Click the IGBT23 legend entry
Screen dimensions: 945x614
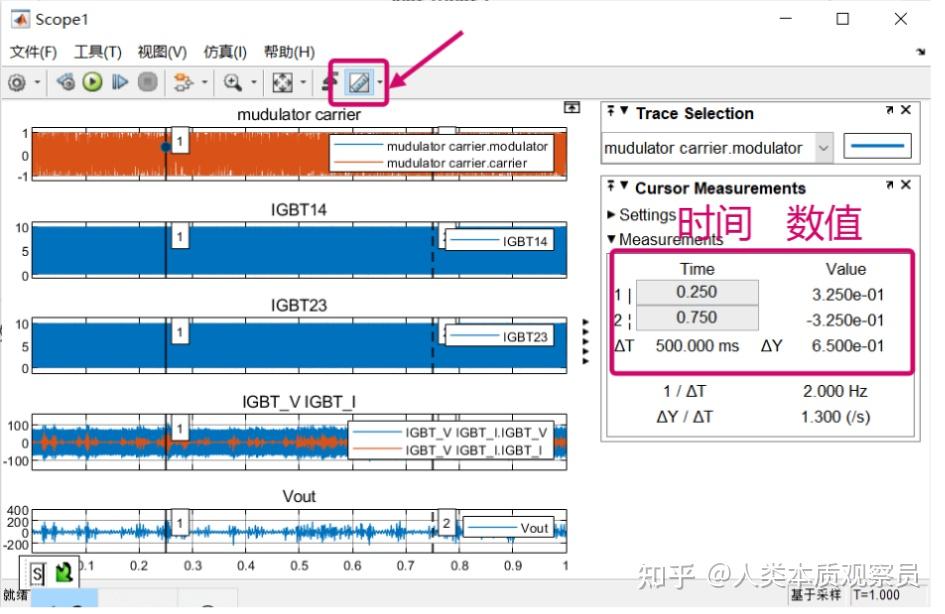pos(499,337)
